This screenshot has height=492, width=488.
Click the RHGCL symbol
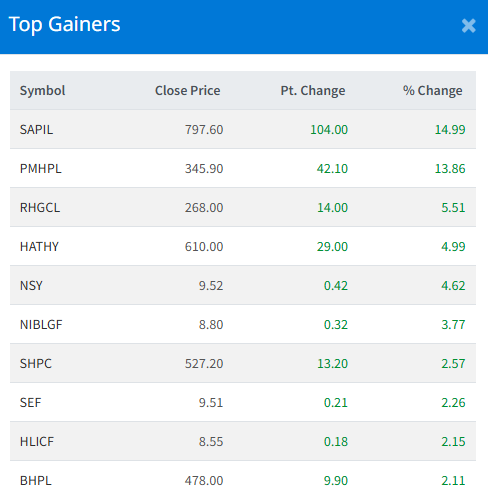pyautogui.click(x=40, y=207)
